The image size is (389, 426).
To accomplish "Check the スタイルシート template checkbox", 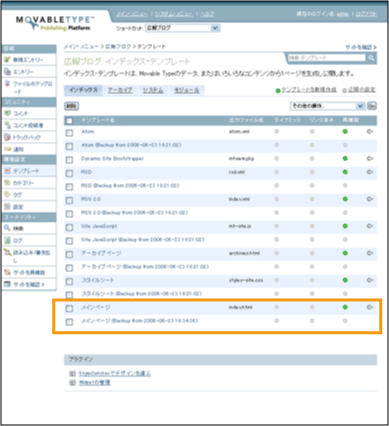I will (x=69, y=282).
